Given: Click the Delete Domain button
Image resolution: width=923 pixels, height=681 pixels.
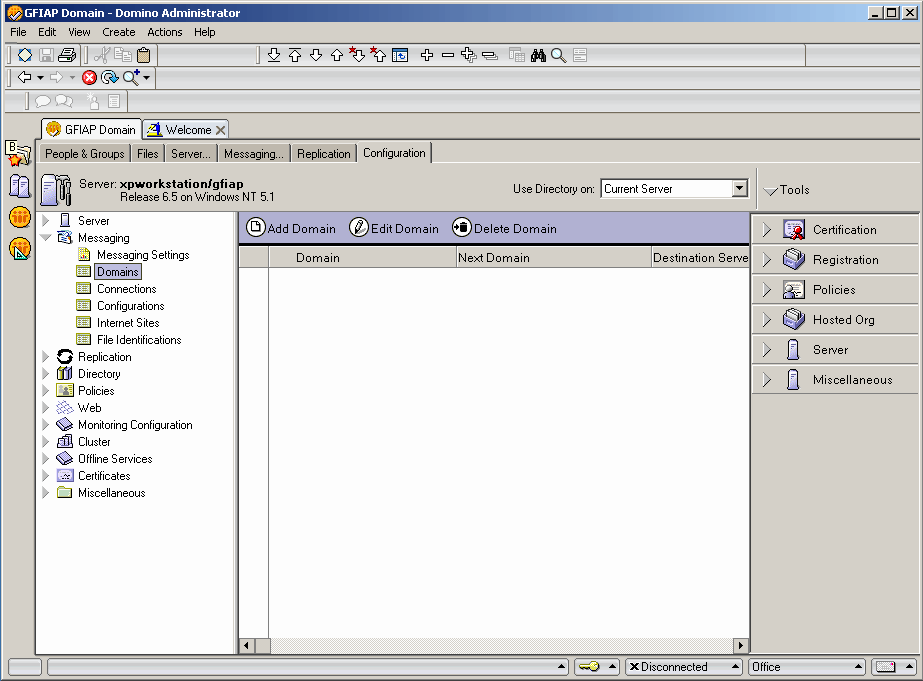Looking at the screenshot, I should pyautogui.click(x=504, y=228).
